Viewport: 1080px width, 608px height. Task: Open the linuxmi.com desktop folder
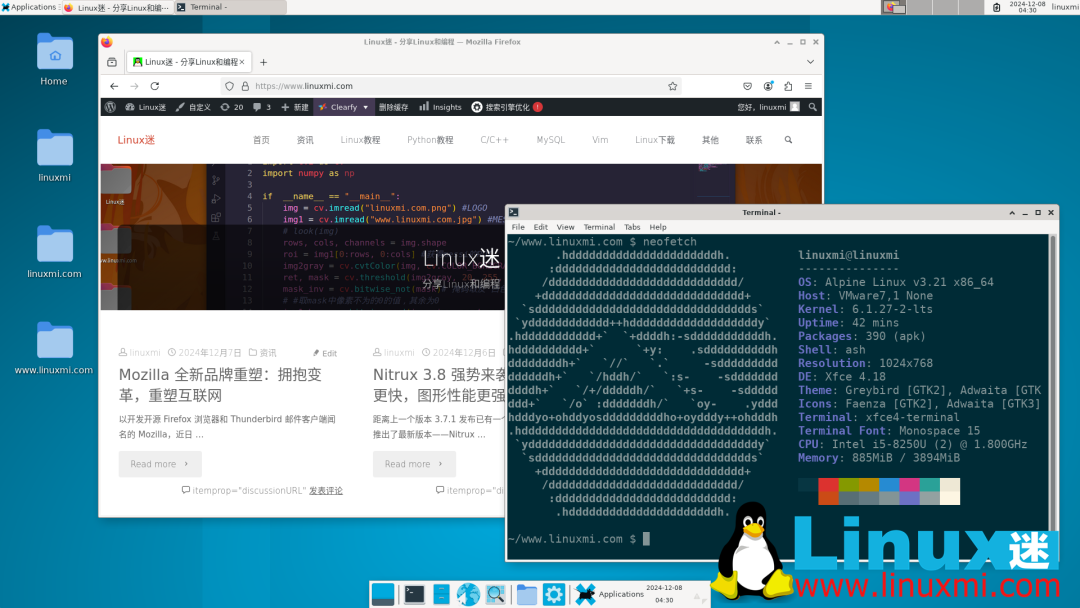click(x=54, y=252)
